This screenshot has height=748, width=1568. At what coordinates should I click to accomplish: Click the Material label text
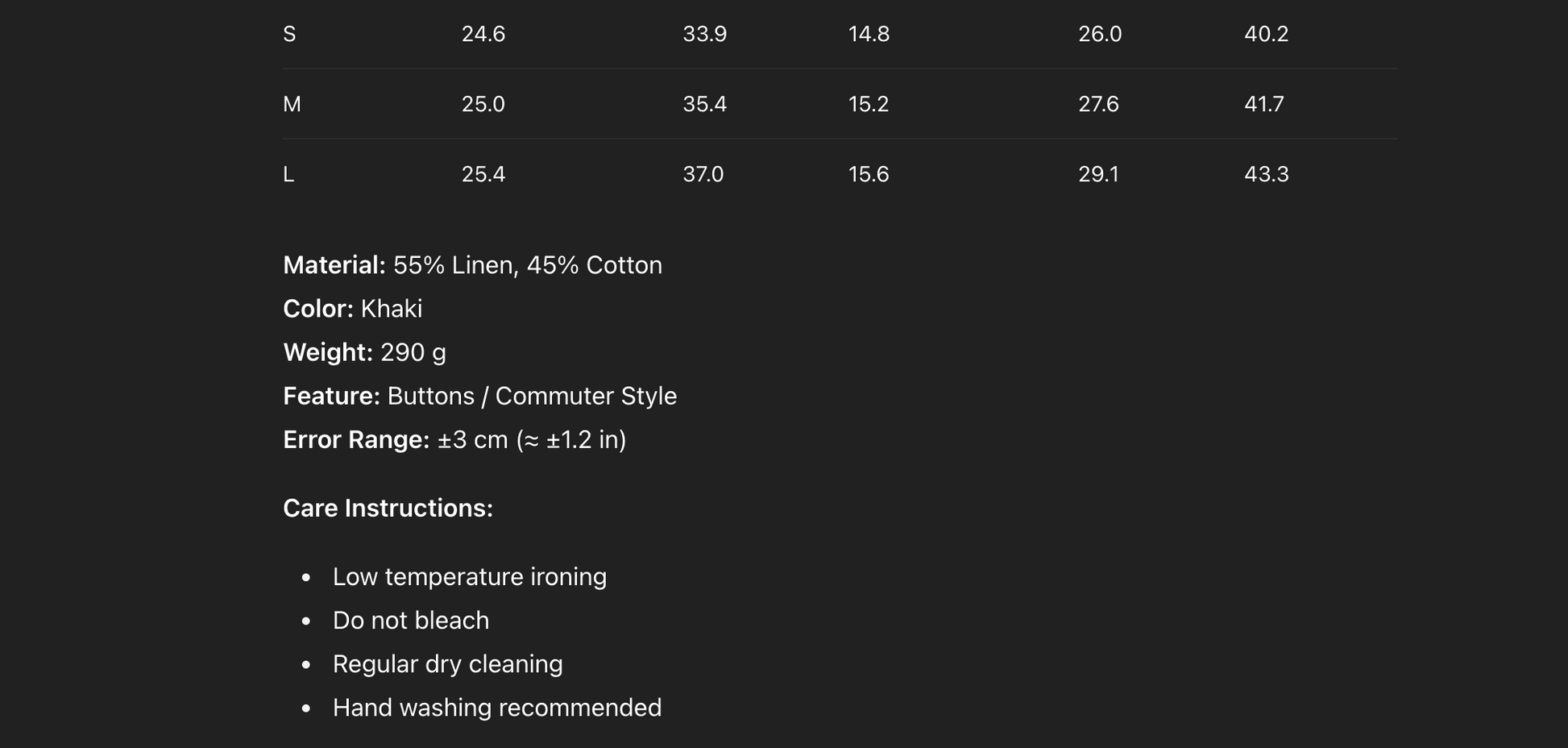(334, 265)
